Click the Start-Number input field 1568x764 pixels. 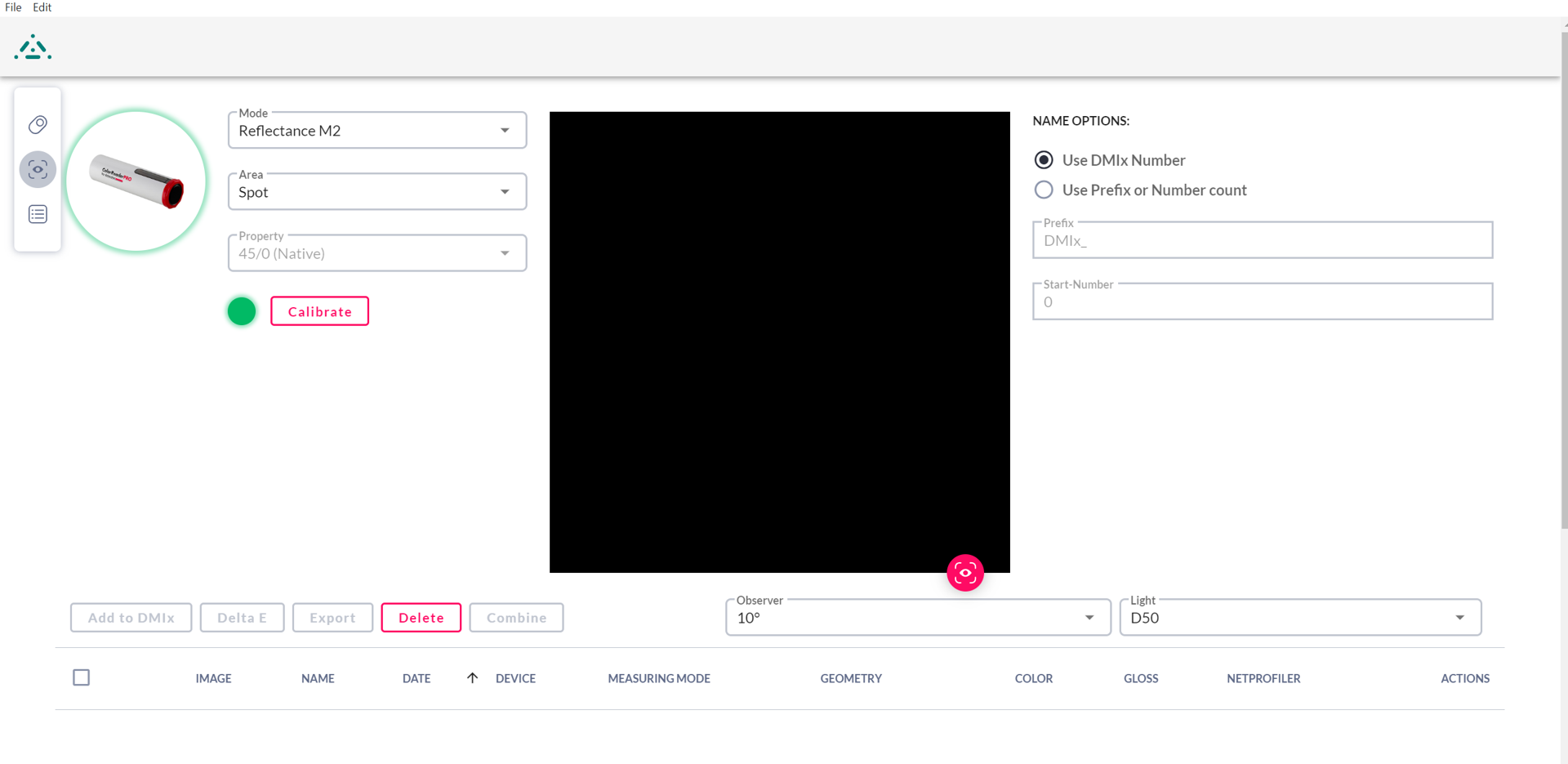(1263, 302)
